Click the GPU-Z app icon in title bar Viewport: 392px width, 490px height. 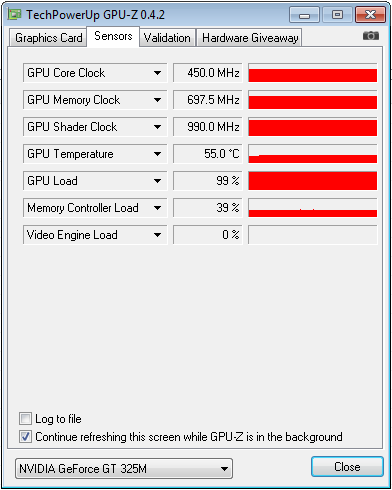(x=14, y=14)
